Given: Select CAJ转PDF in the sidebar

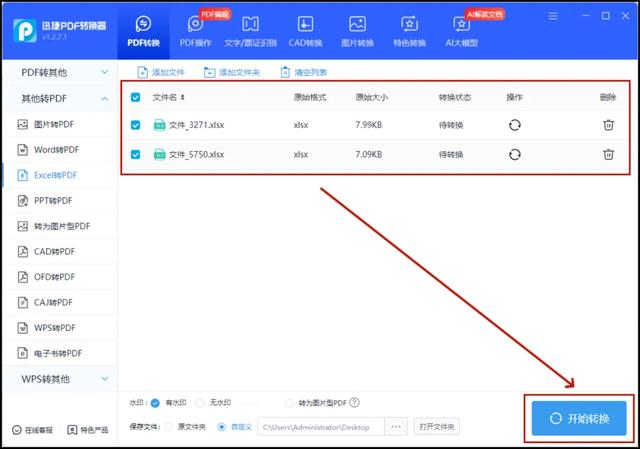Looking at the screenshot, I should click(x=60, y=302).
